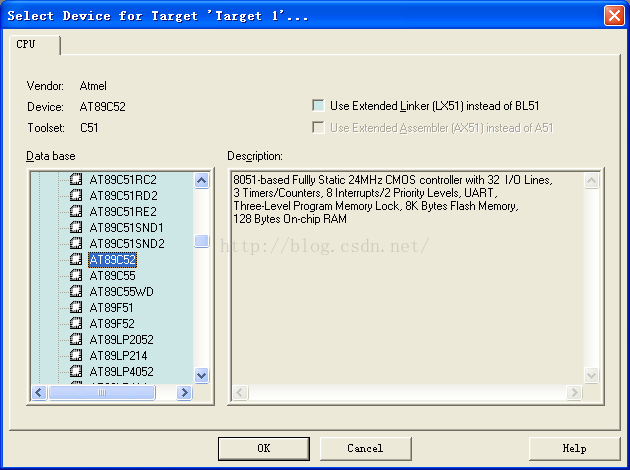The height and width of the screenshot is (470, 630).
Task: Click the chip icon beside AT89LP2052
Action: [x=76, y=339]
